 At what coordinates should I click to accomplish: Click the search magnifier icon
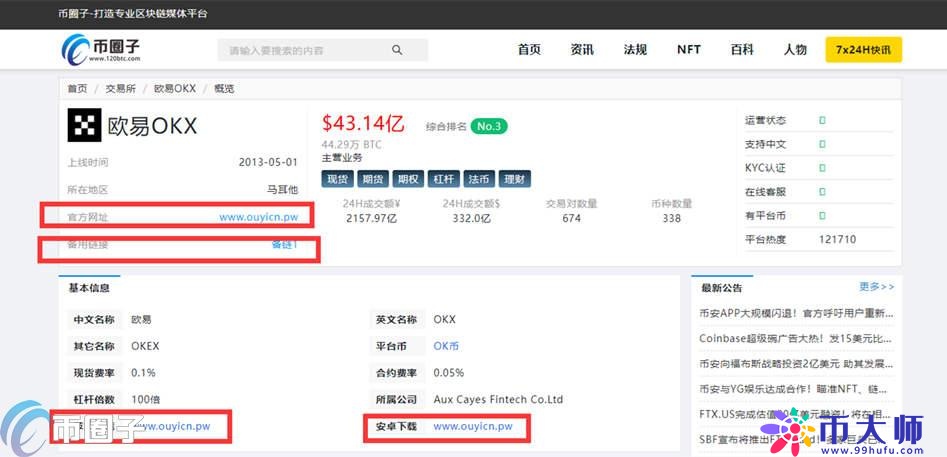pyautogui.click(x=397, y=50)
